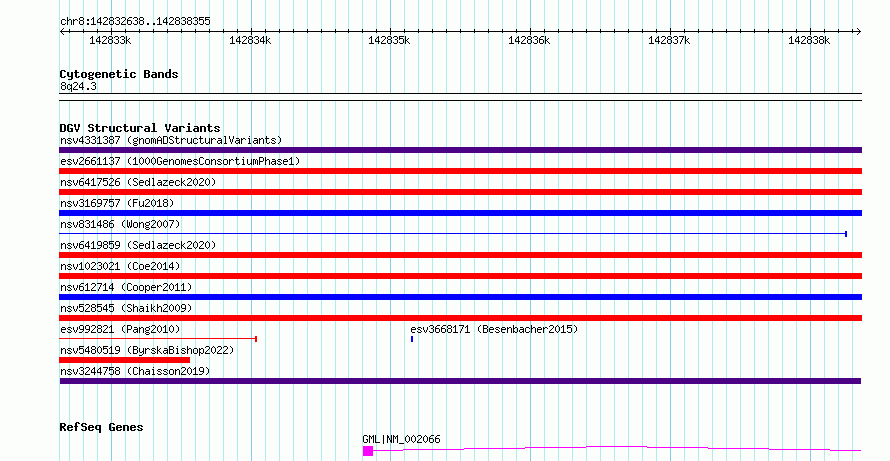The height and width of the screenshot is (461, 890).
Task: Click the 142838k ruler tick label
Action: [809, 41]
